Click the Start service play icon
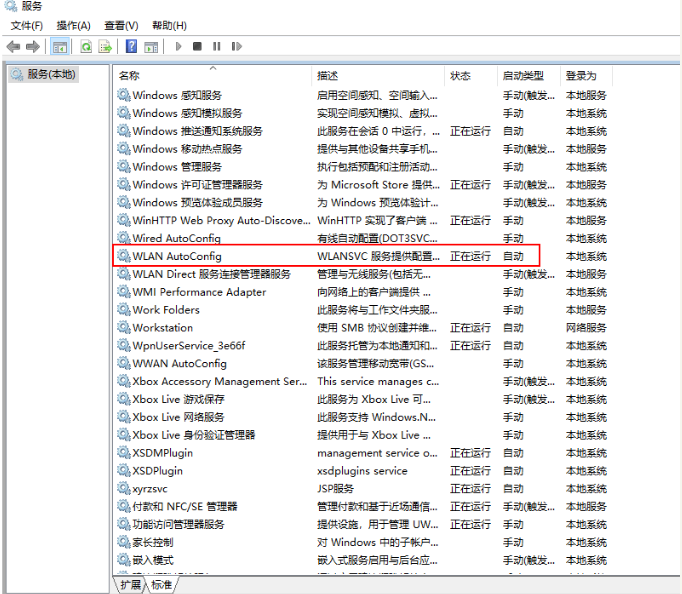Viewport: 682px width, 594px height. pyautogui.click(x=178, y=46)
